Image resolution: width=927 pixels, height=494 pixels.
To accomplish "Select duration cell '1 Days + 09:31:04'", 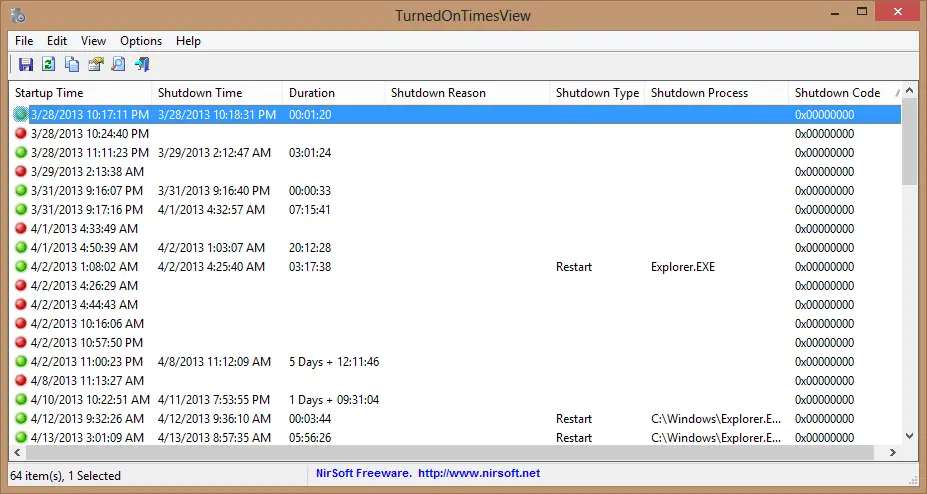I will click(x=334, y=399).
